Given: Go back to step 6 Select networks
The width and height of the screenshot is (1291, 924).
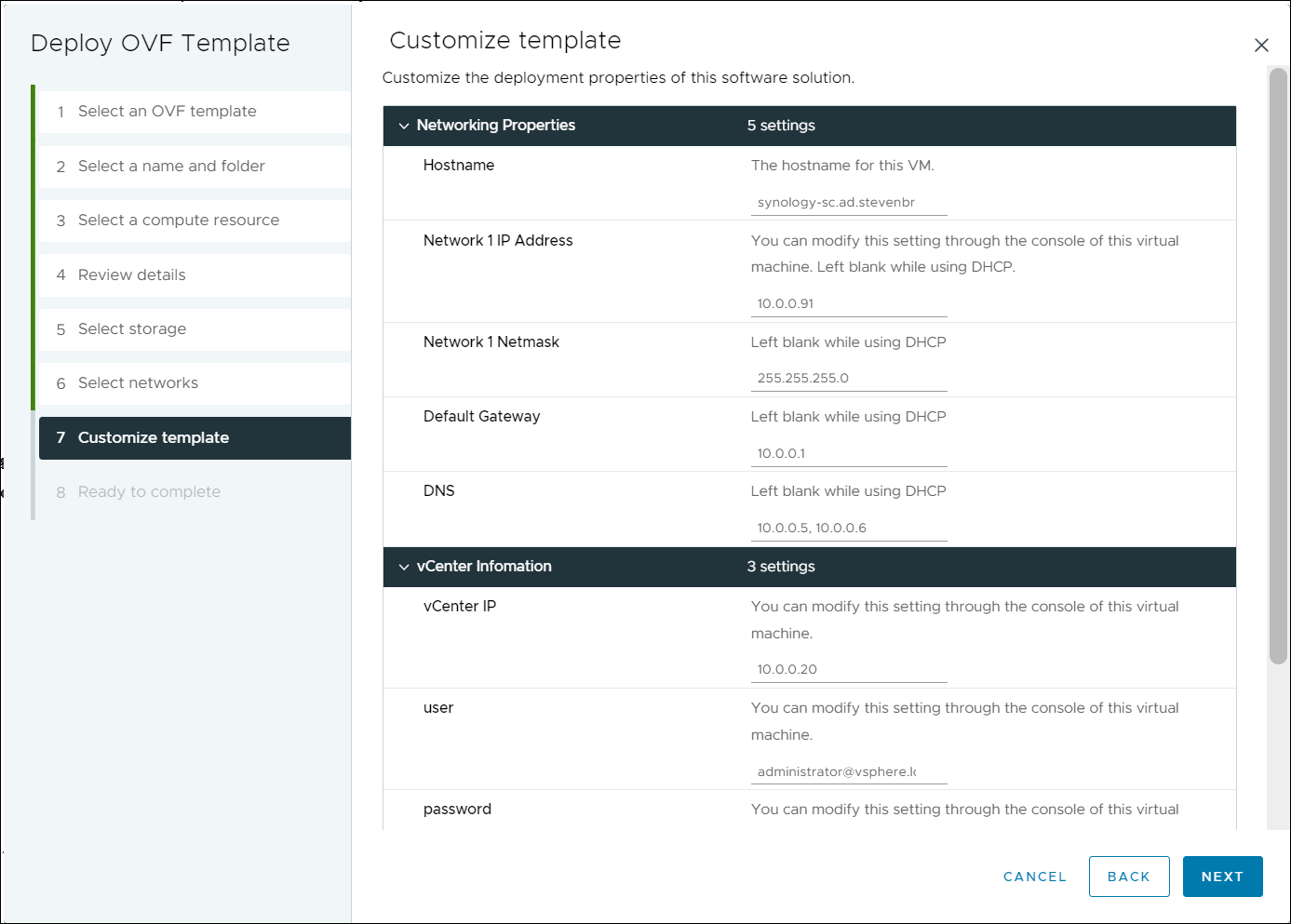Looking at the screenshot, I should [x=138, y=383].
